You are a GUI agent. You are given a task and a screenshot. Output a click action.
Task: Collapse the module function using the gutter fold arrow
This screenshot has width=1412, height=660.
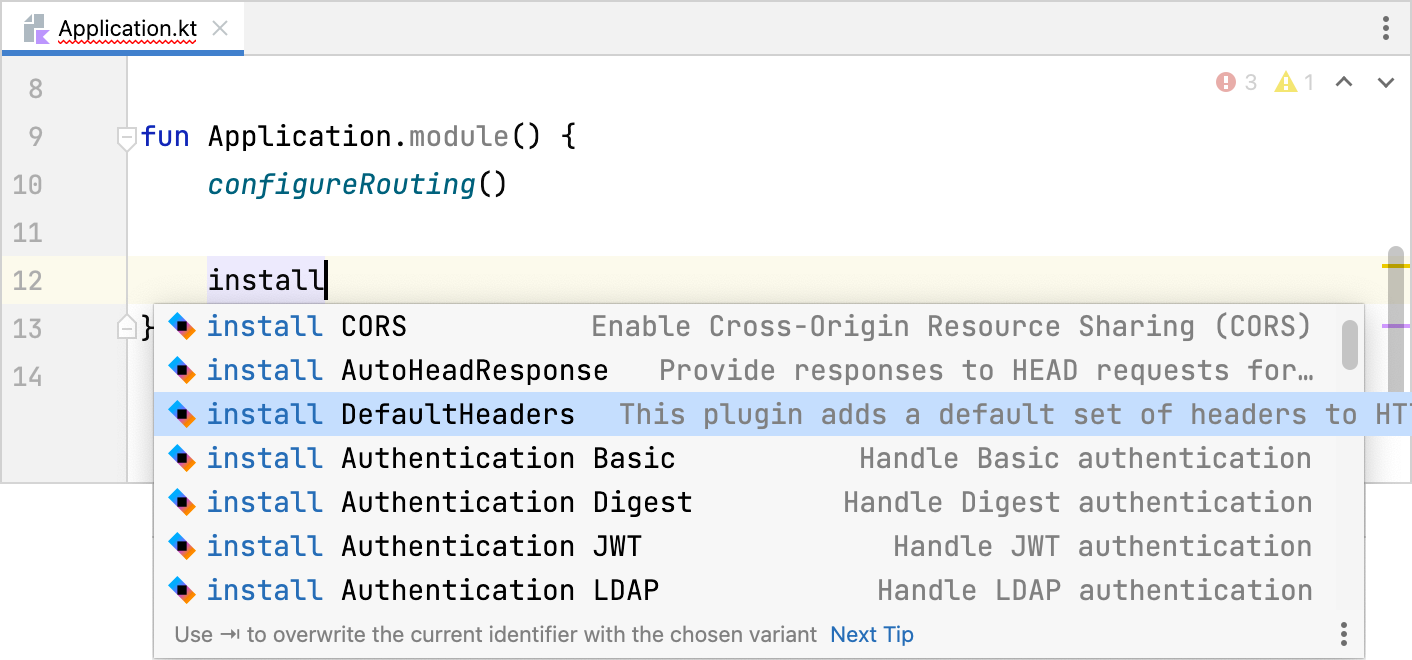[x=126, y=136]
